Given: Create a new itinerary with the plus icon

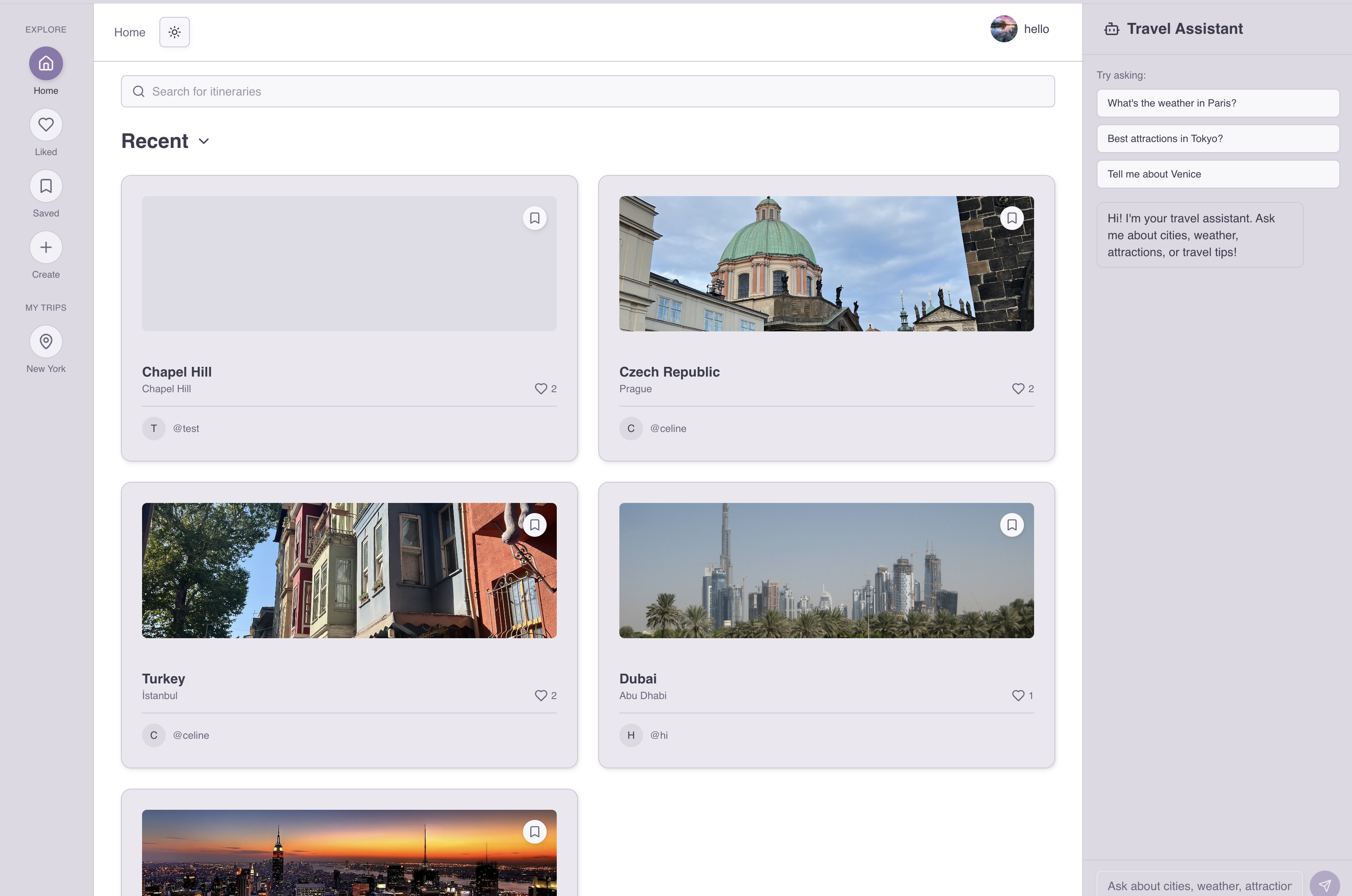Looking at the screenshot, I should [46, 247].
